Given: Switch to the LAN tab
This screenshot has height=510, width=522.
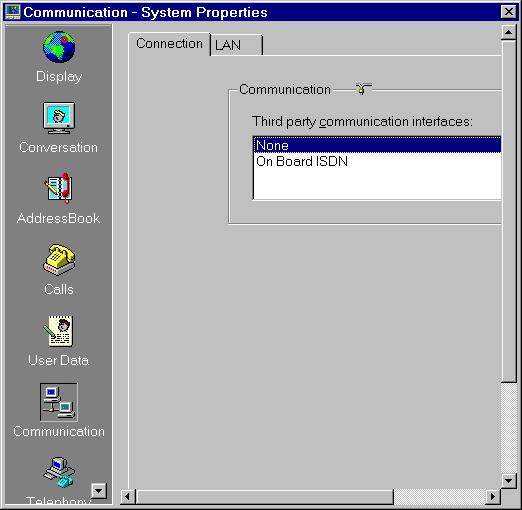Looking at the screenshot, I should pyautogui.click(x=236, y=45).
